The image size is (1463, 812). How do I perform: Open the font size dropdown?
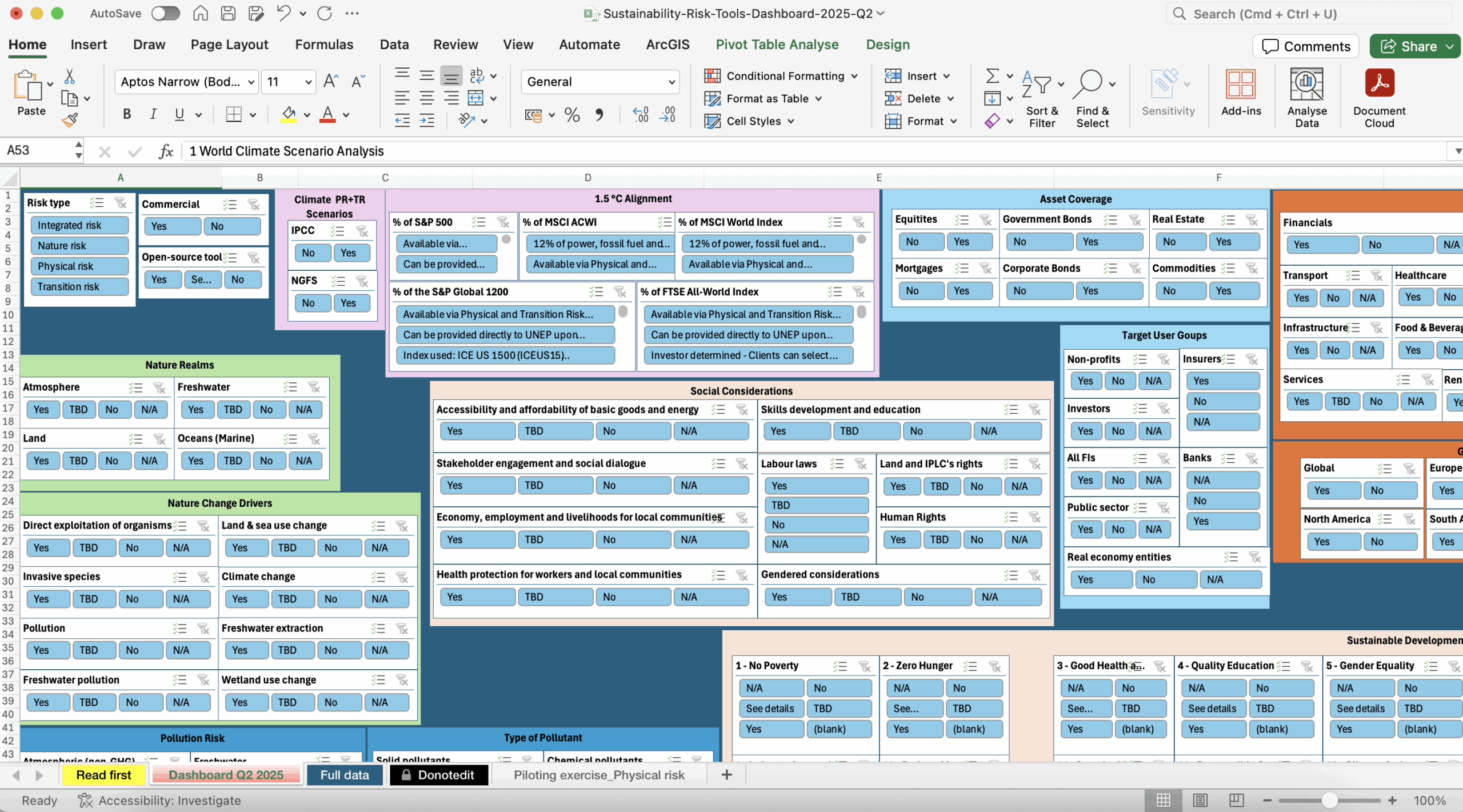click(x=309, y=82)
